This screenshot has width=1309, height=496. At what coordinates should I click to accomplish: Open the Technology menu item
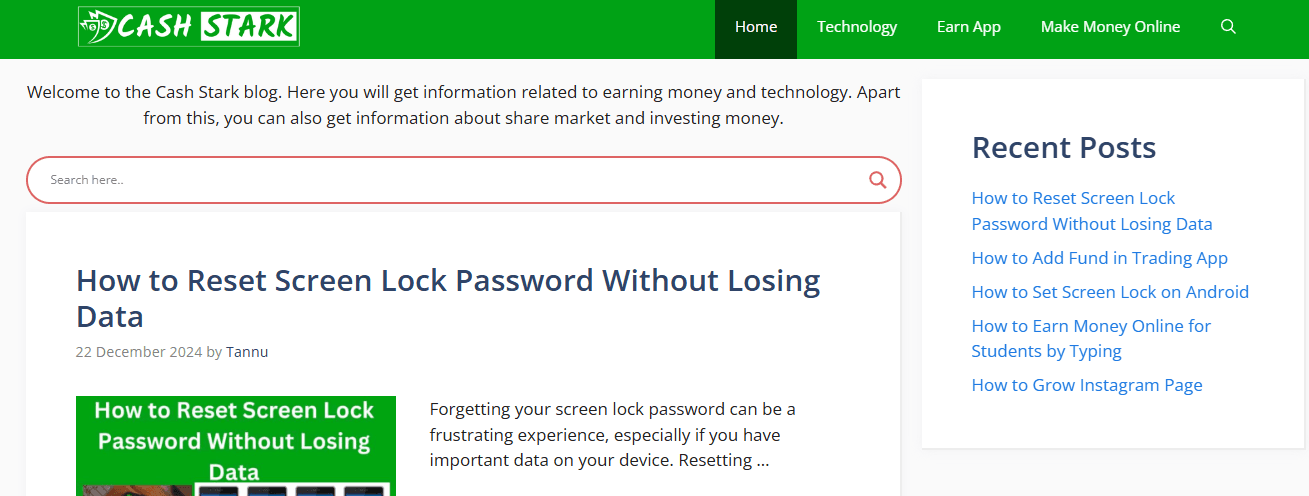click(x=857, y=27)
